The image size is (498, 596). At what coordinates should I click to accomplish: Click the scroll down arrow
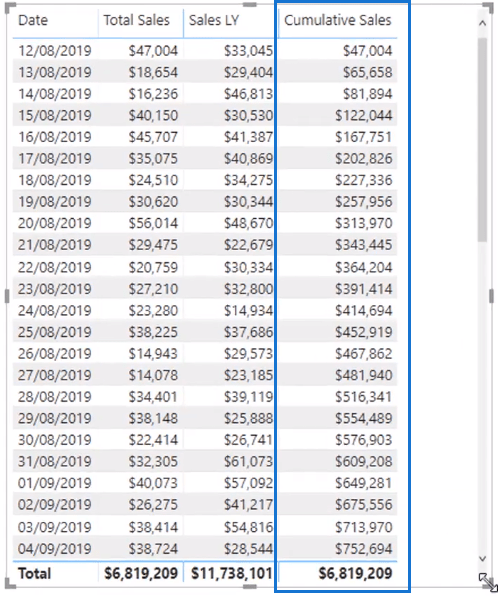[482, 558]
